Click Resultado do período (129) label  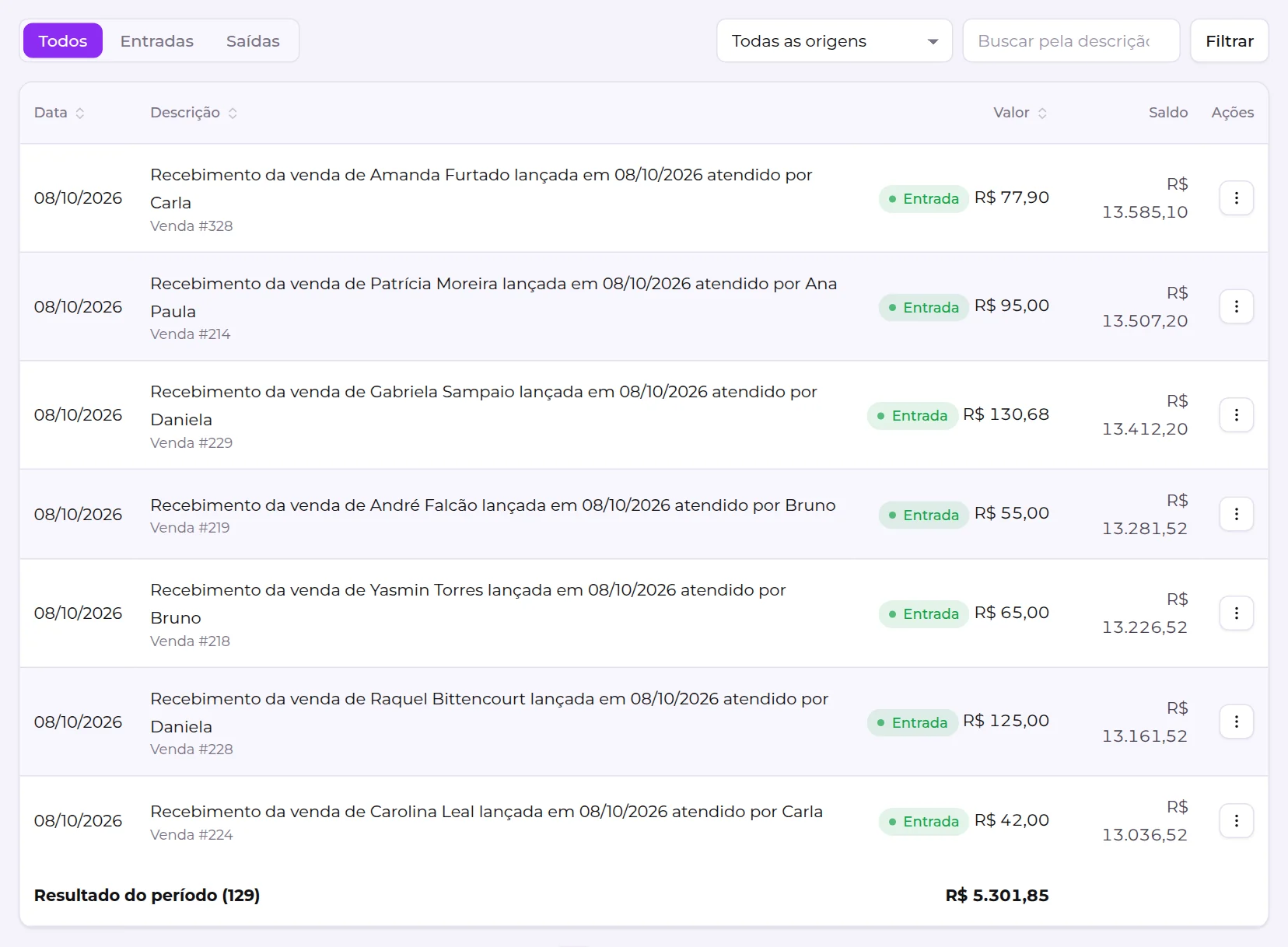click(147, 895)
